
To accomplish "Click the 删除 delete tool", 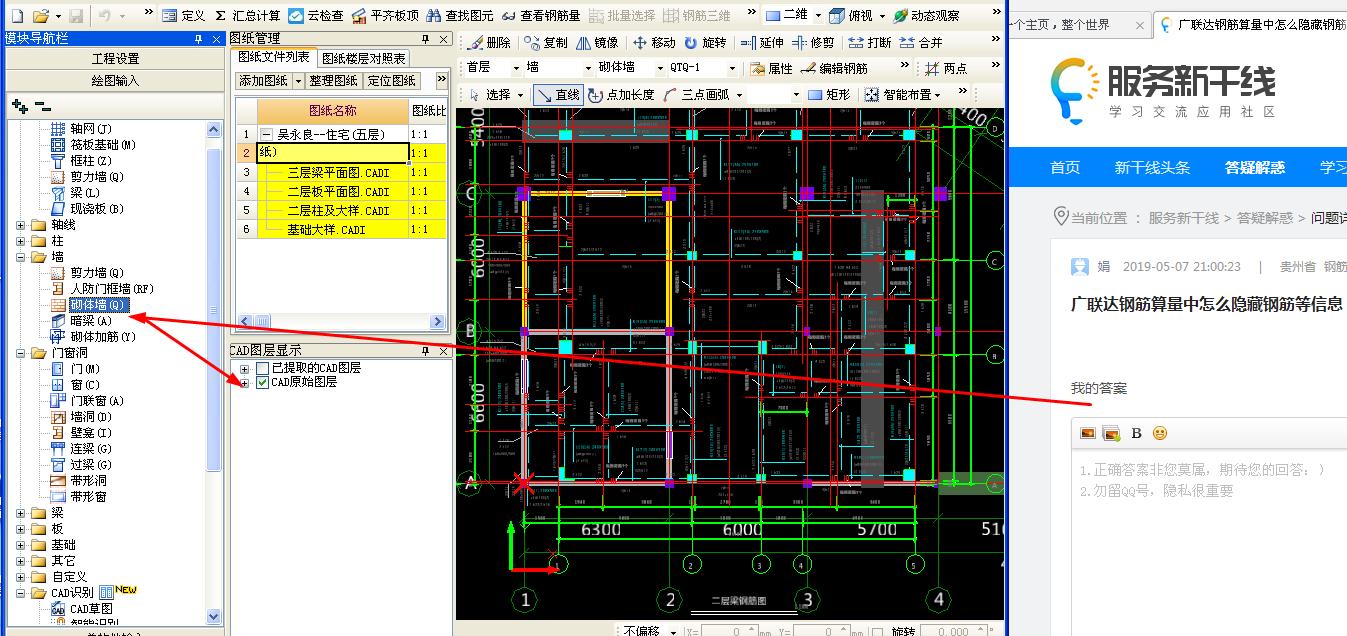I will pyautogui.click(x=490, y=42).
